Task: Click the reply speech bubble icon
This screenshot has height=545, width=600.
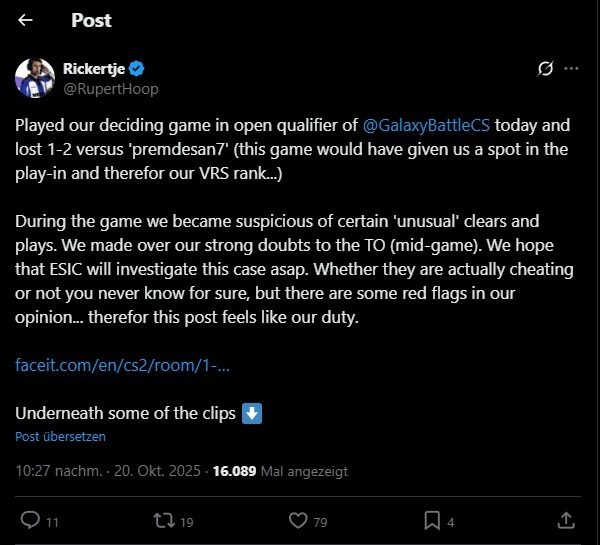Action: (29, 520)
